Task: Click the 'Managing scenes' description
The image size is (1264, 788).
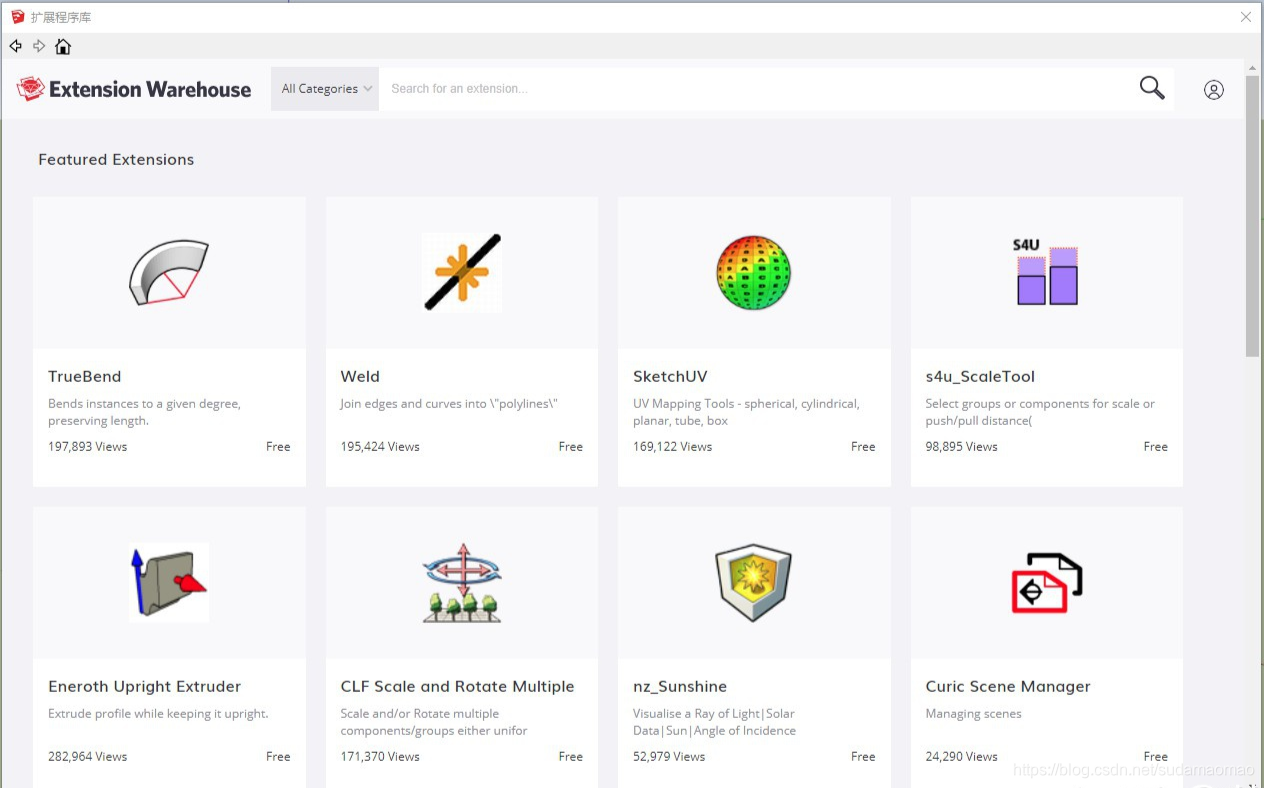Action: pos(974,714)
